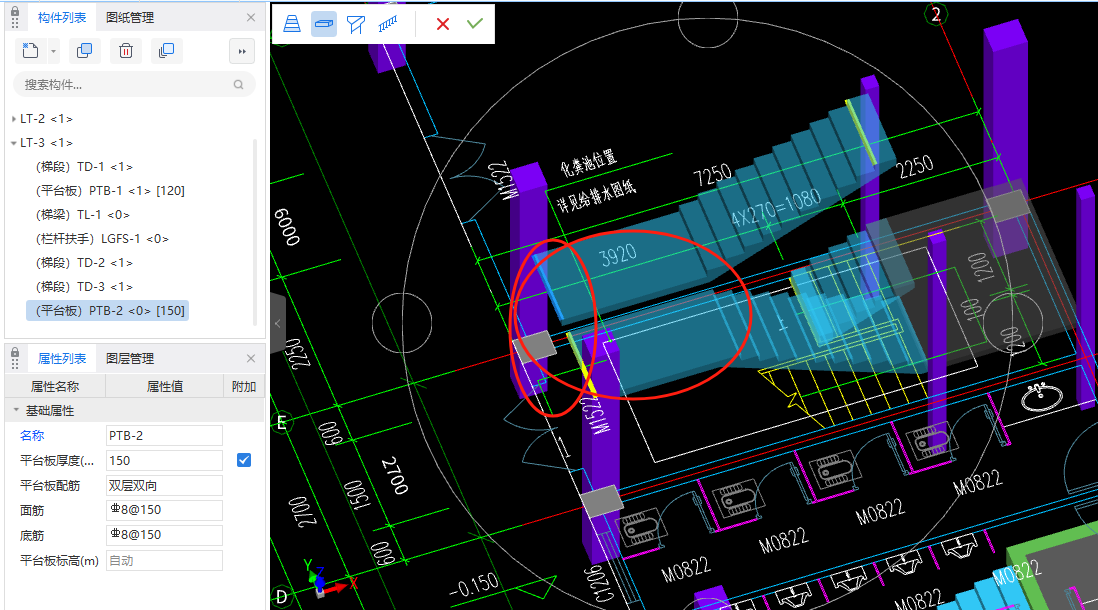Select the railing handrail tool icon

click(387, 24)
